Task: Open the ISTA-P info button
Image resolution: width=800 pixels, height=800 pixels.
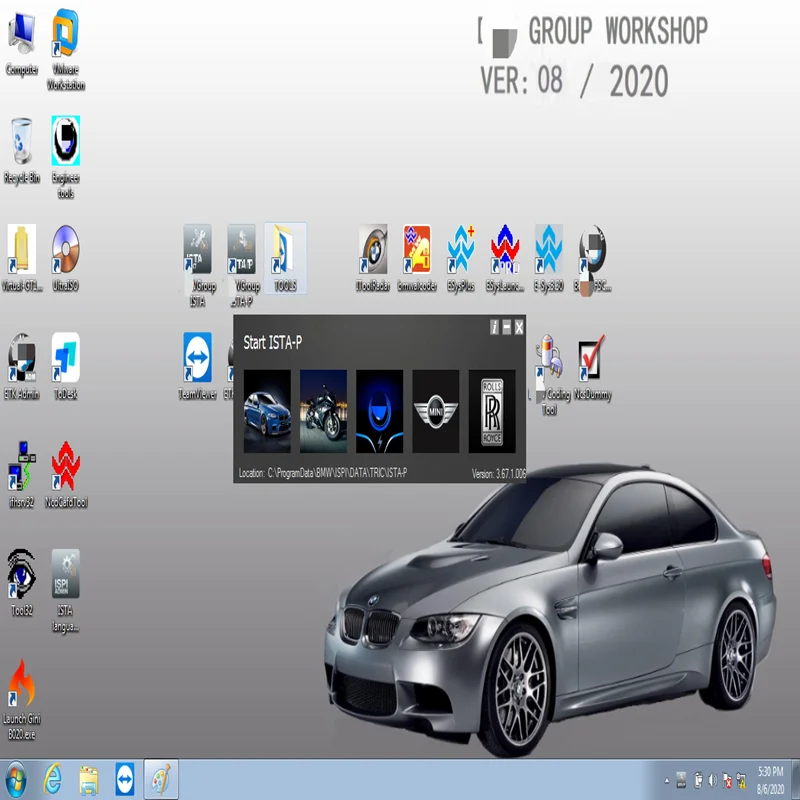Action: coord(494,327)
